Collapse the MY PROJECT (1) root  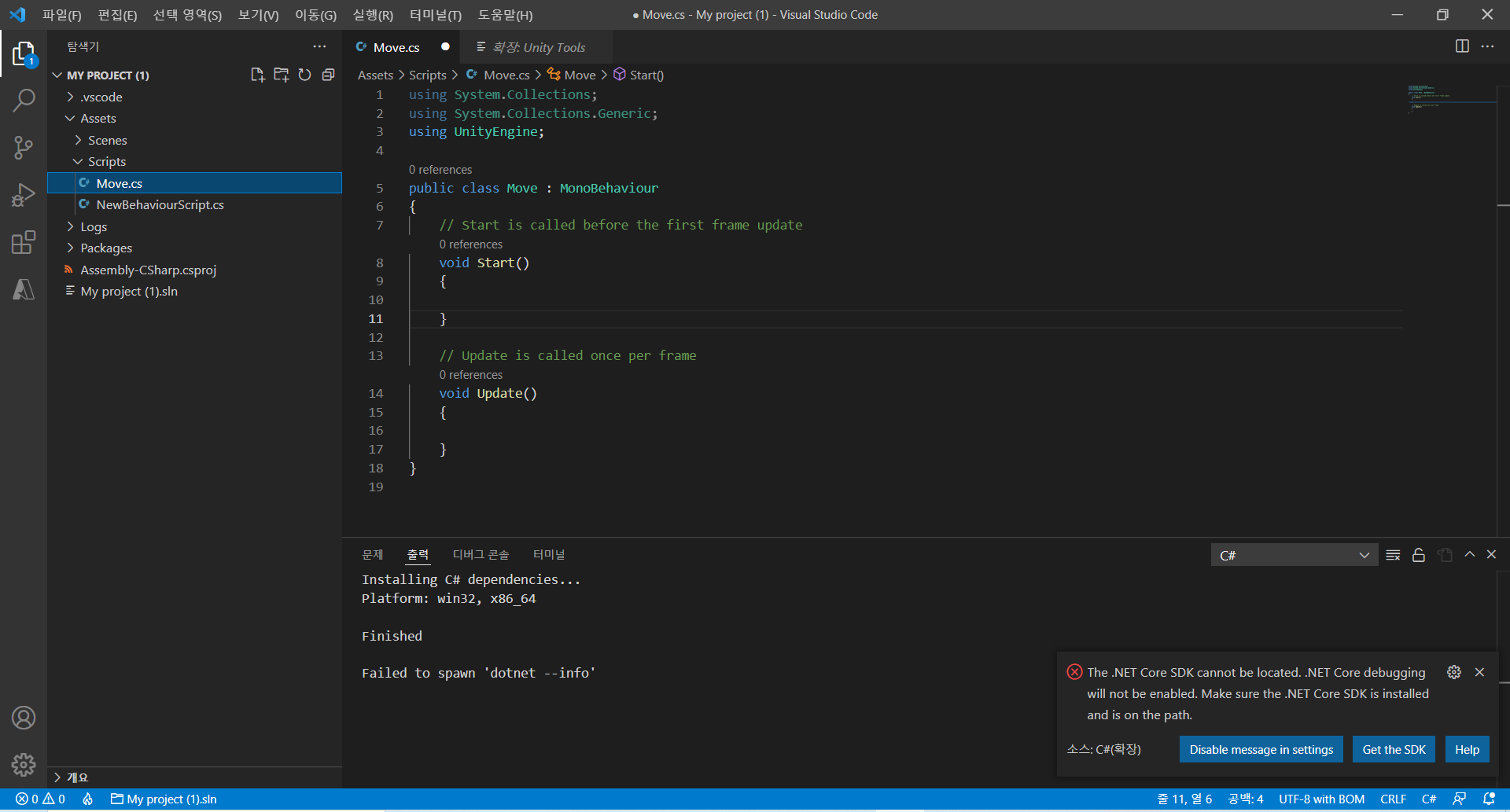[x=194, y=75]
